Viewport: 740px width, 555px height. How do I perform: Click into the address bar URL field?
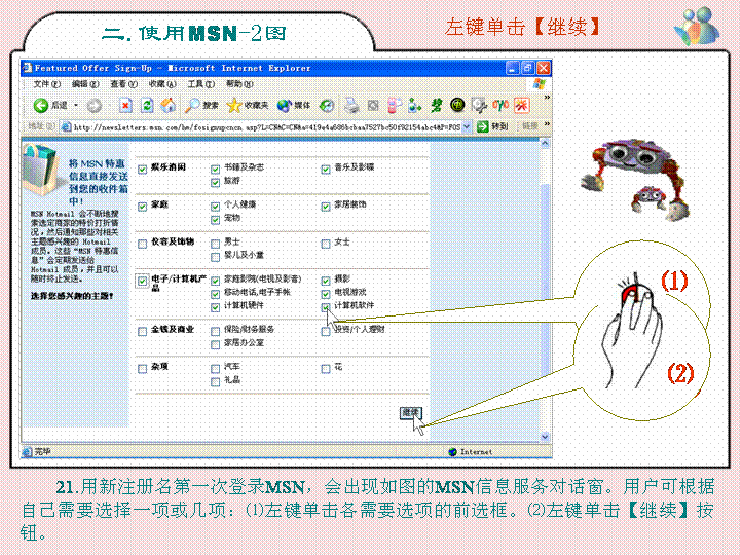coord(267,126)
